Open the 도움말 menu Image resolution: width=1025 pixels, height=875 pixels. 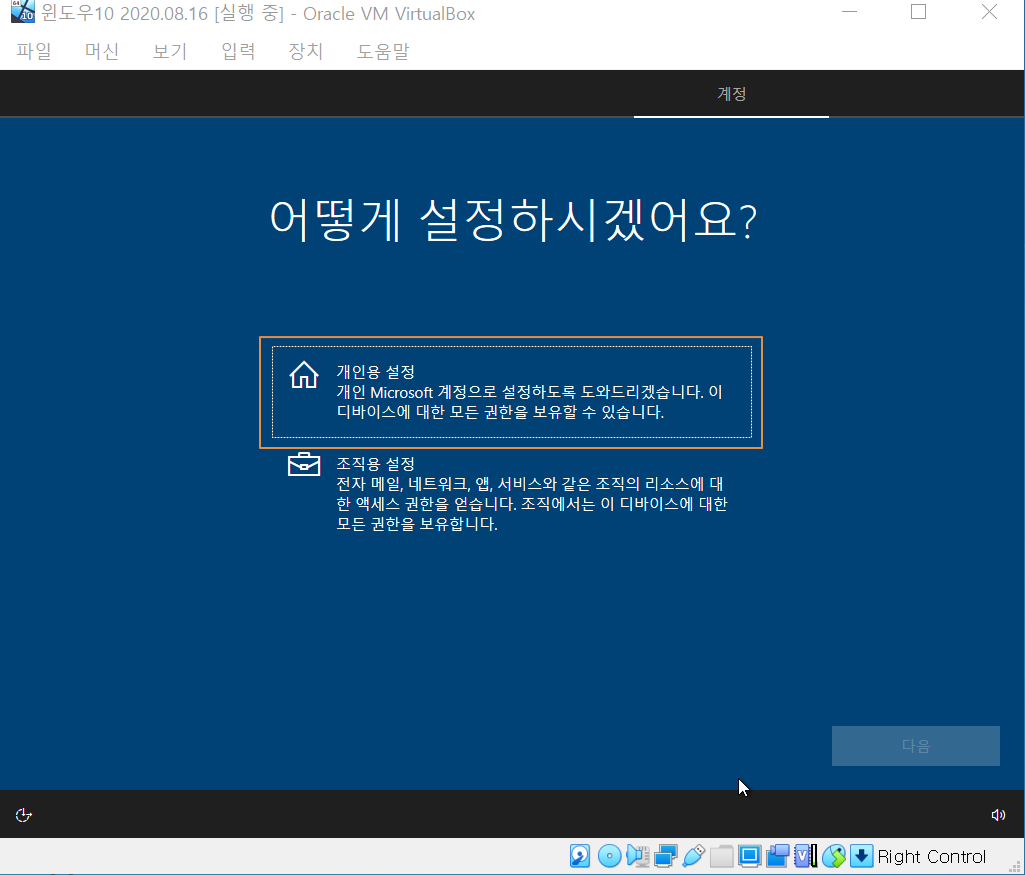[x=383, y=51]
